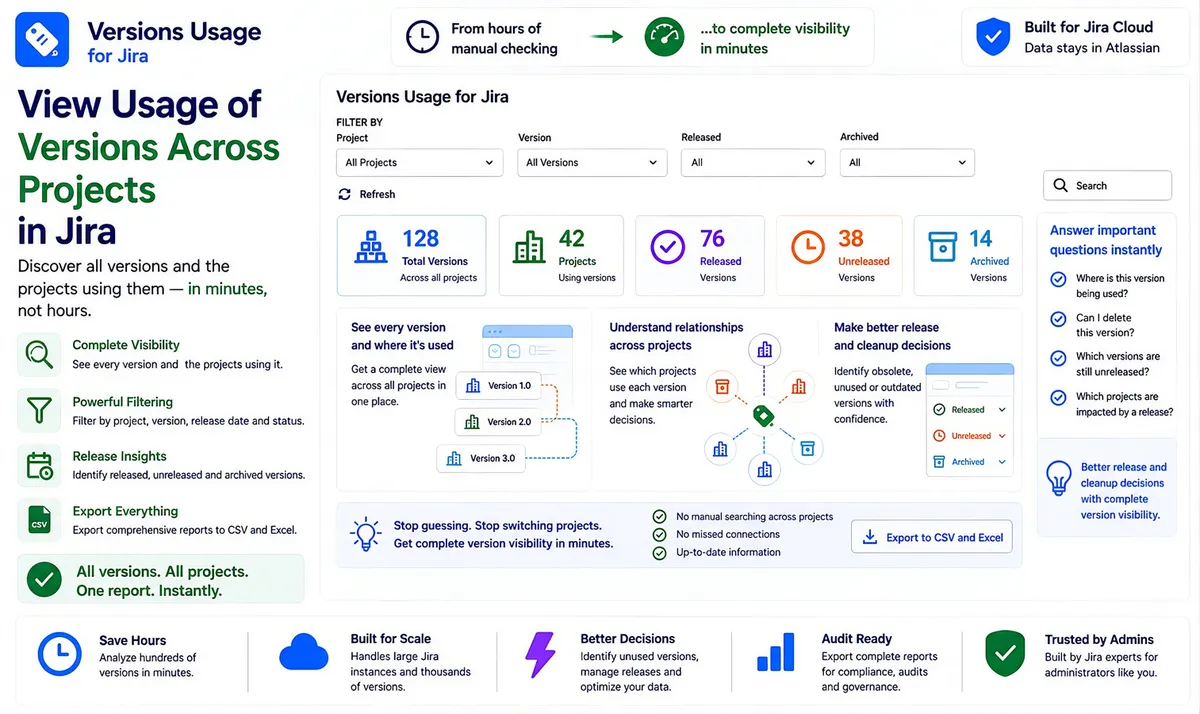Open the All Versions dropdown
The height and width of the screenshot is (714, 1200).
592,162
